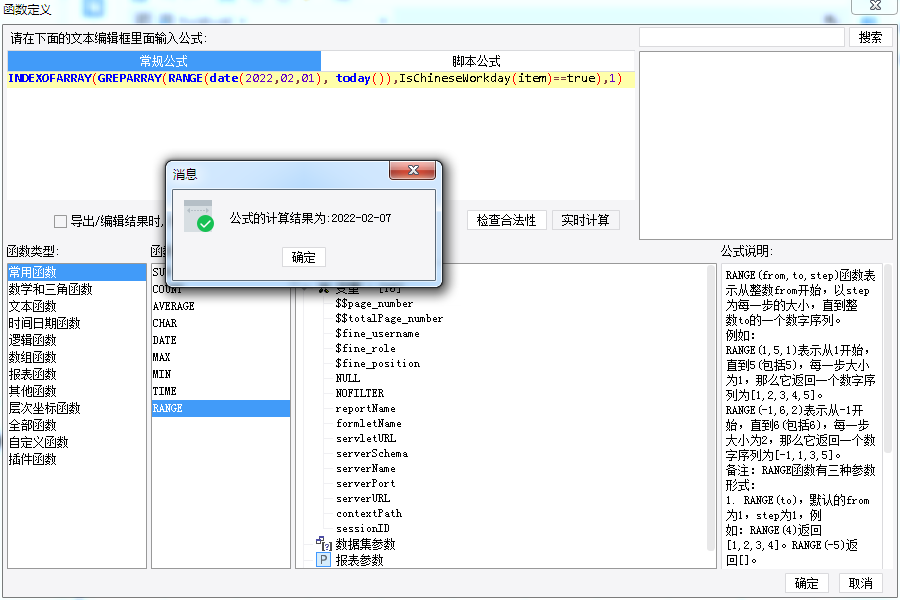Image resolution: width=900 pixels, height=600 pixels.
Task: Select the reportName variable
Action: [x=366, y=408]
